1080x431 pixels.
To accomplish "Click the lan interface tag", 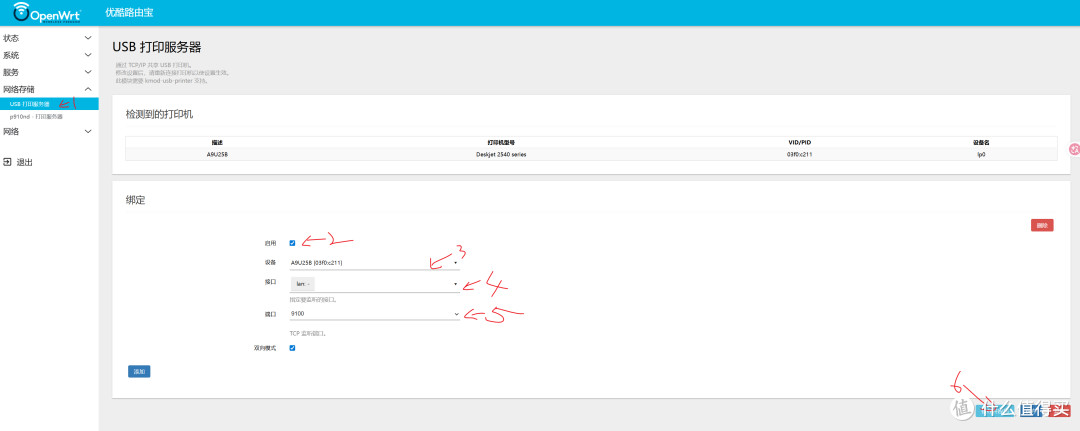I will (302, 284).
